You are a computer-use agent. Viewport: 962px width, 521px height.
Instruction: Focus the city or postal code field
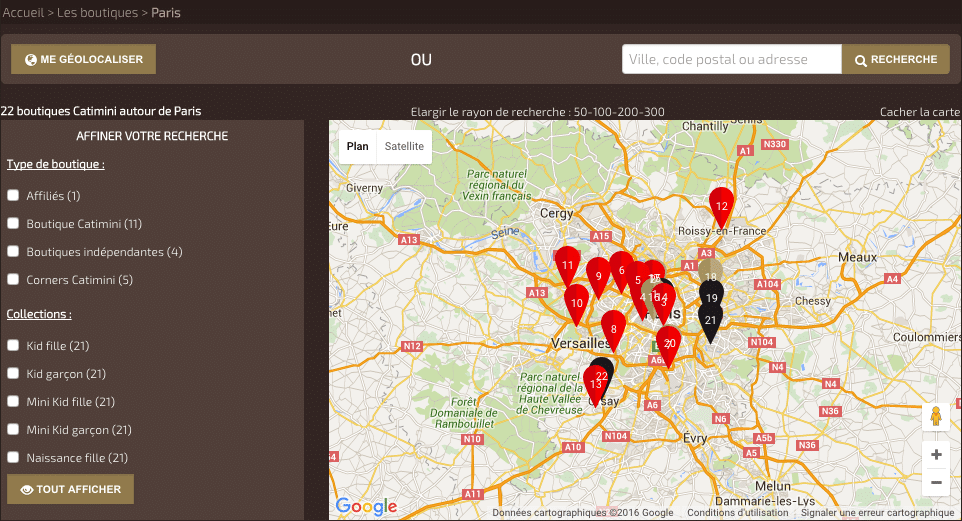pos(732,59)
